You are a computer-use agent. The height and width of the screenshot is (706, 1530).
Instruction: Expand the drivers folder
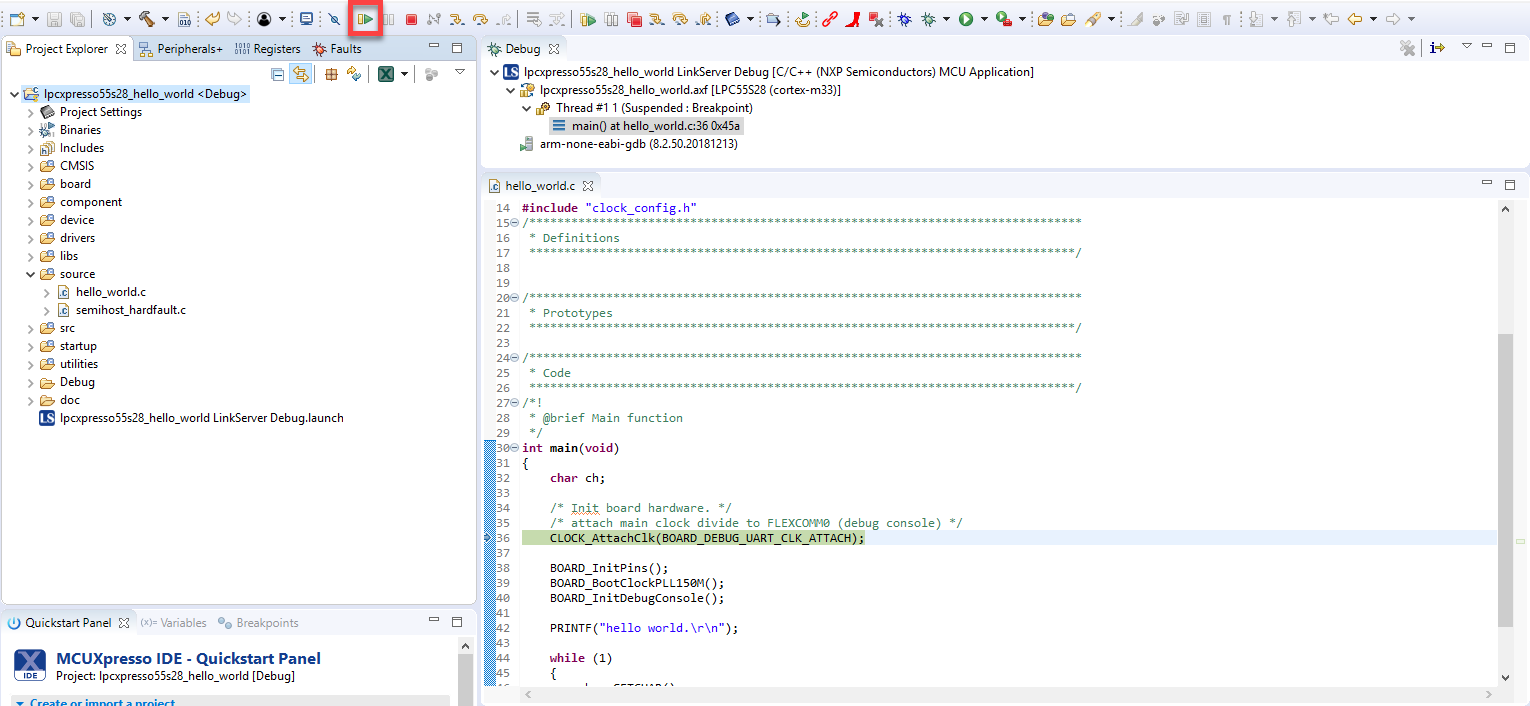[31, 238]
